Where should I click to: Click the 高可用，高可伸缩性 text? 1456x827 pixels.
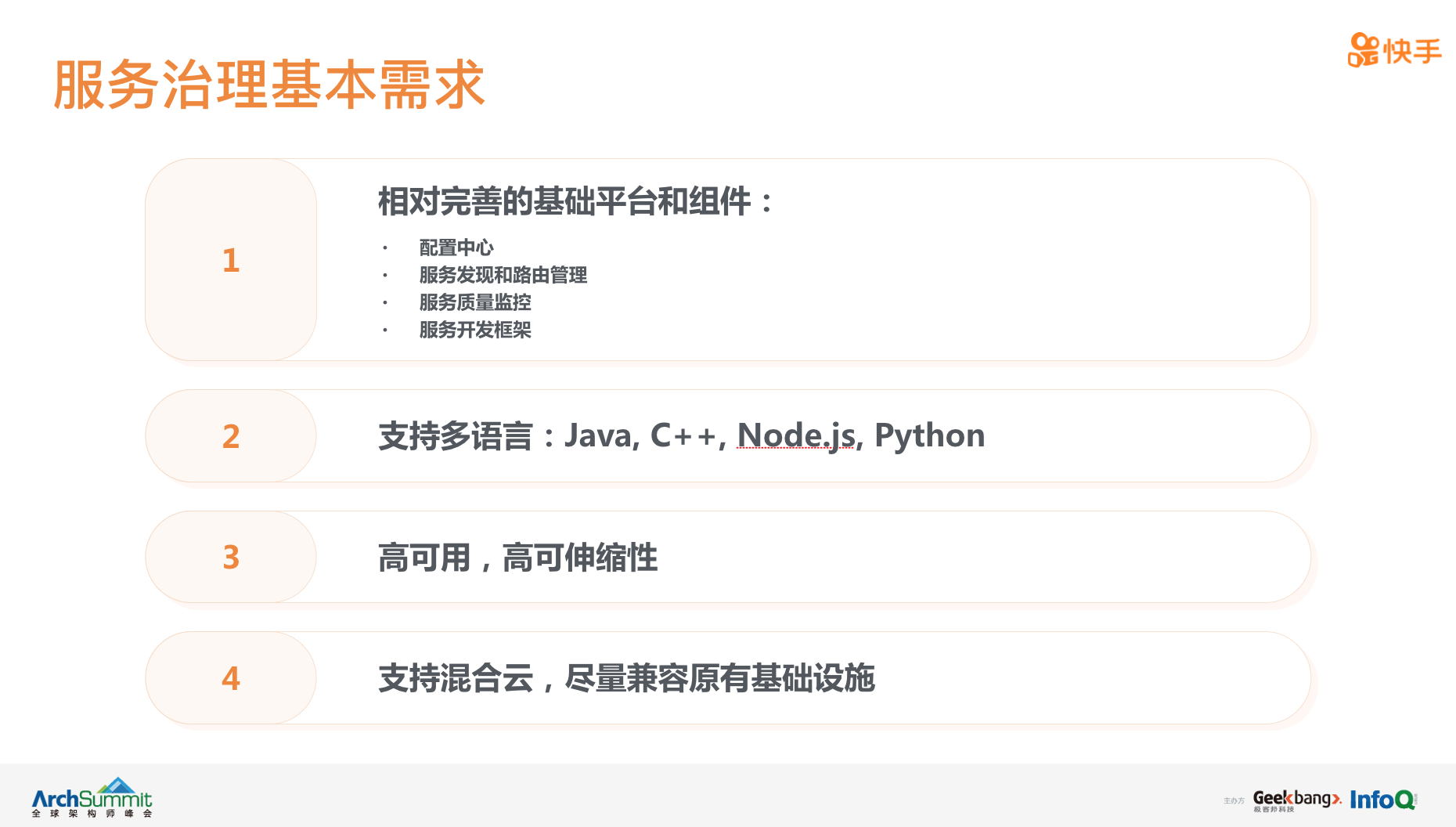(517, 558)
